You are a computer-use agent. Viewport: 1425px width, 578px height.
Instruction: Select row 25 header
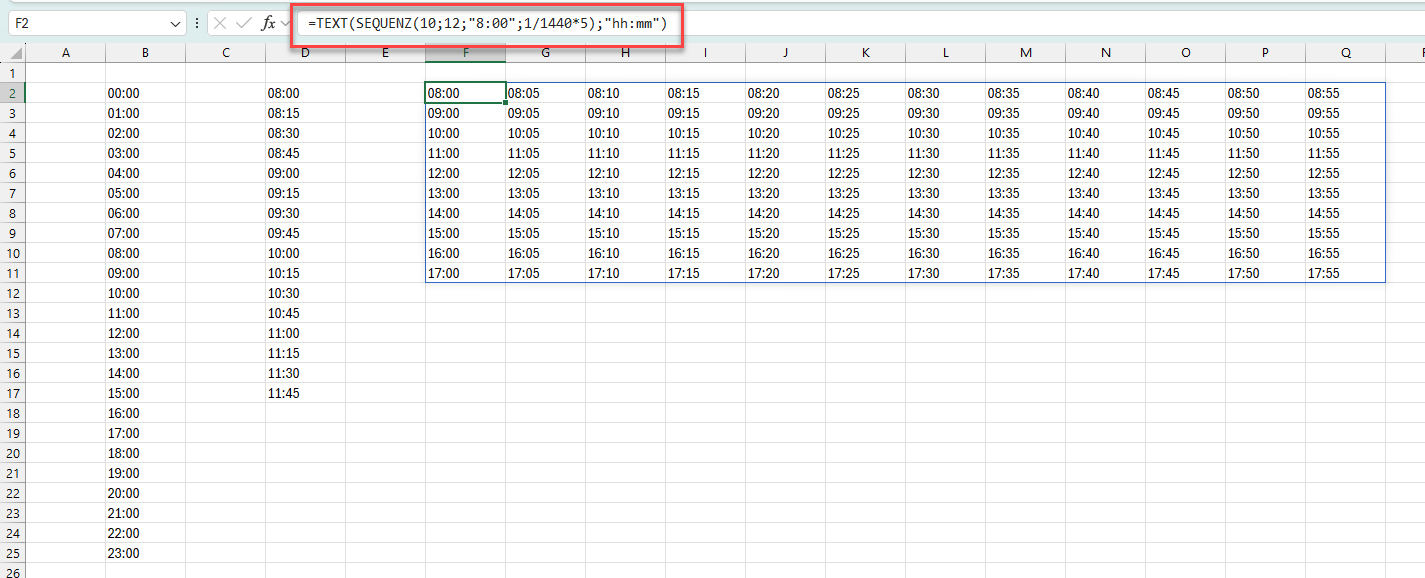click(x=12, y=553)
